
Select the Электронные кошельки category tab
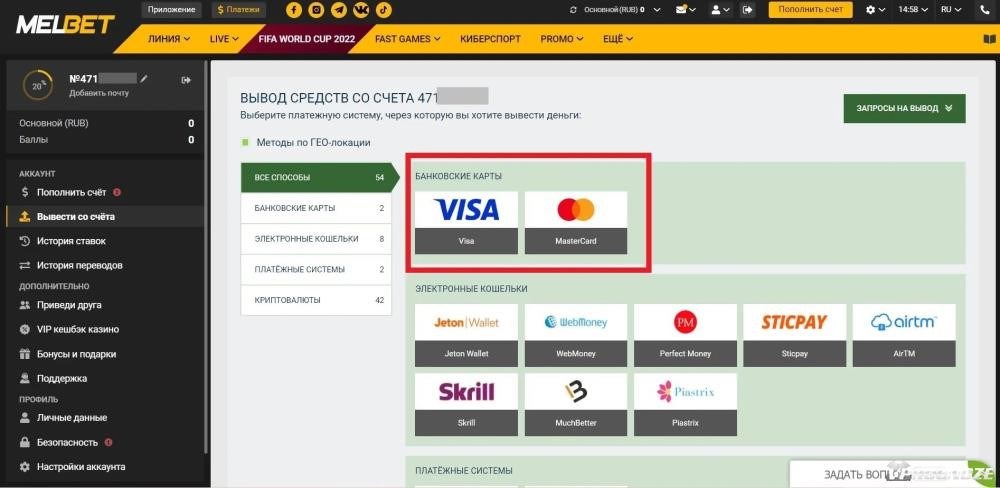pos(316,239)
